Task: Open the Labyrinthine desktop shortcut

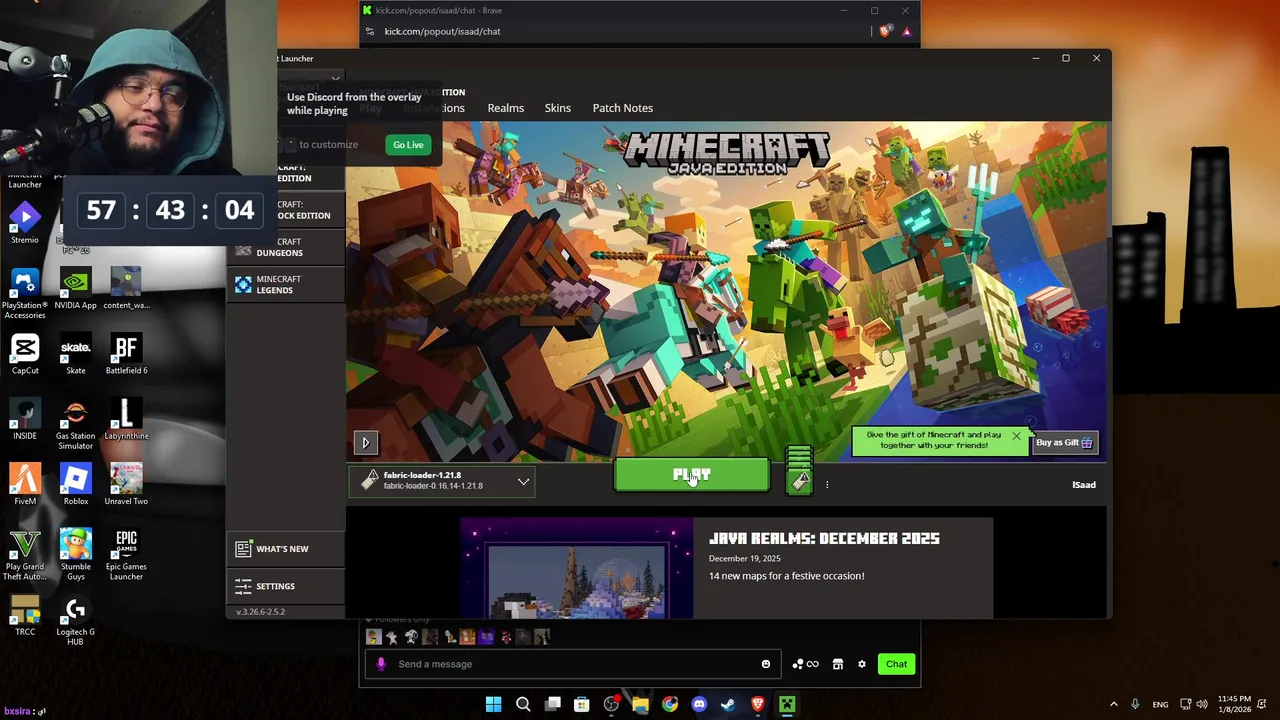Action: [x=126, y=420]
